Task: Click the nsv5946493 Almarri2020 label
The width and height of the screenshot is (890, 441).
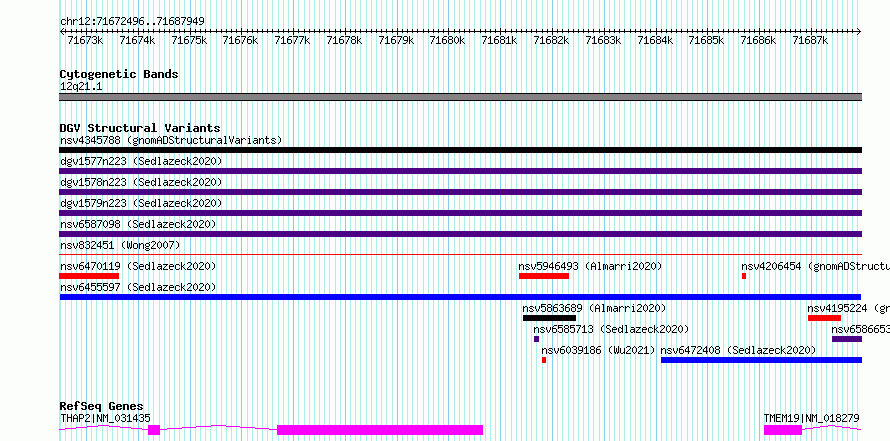Action: pos(590,266)
